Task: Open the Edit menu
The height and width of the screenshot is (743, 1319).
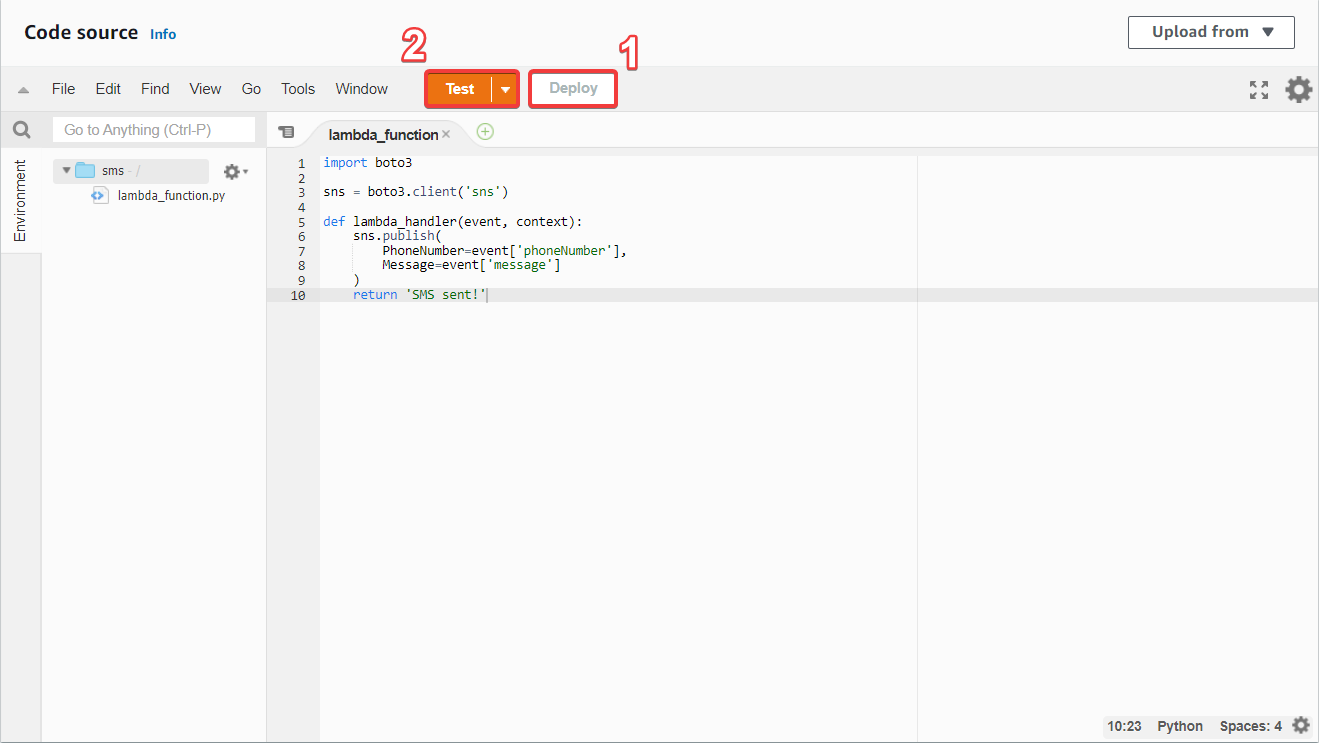Action: (108, 89)
